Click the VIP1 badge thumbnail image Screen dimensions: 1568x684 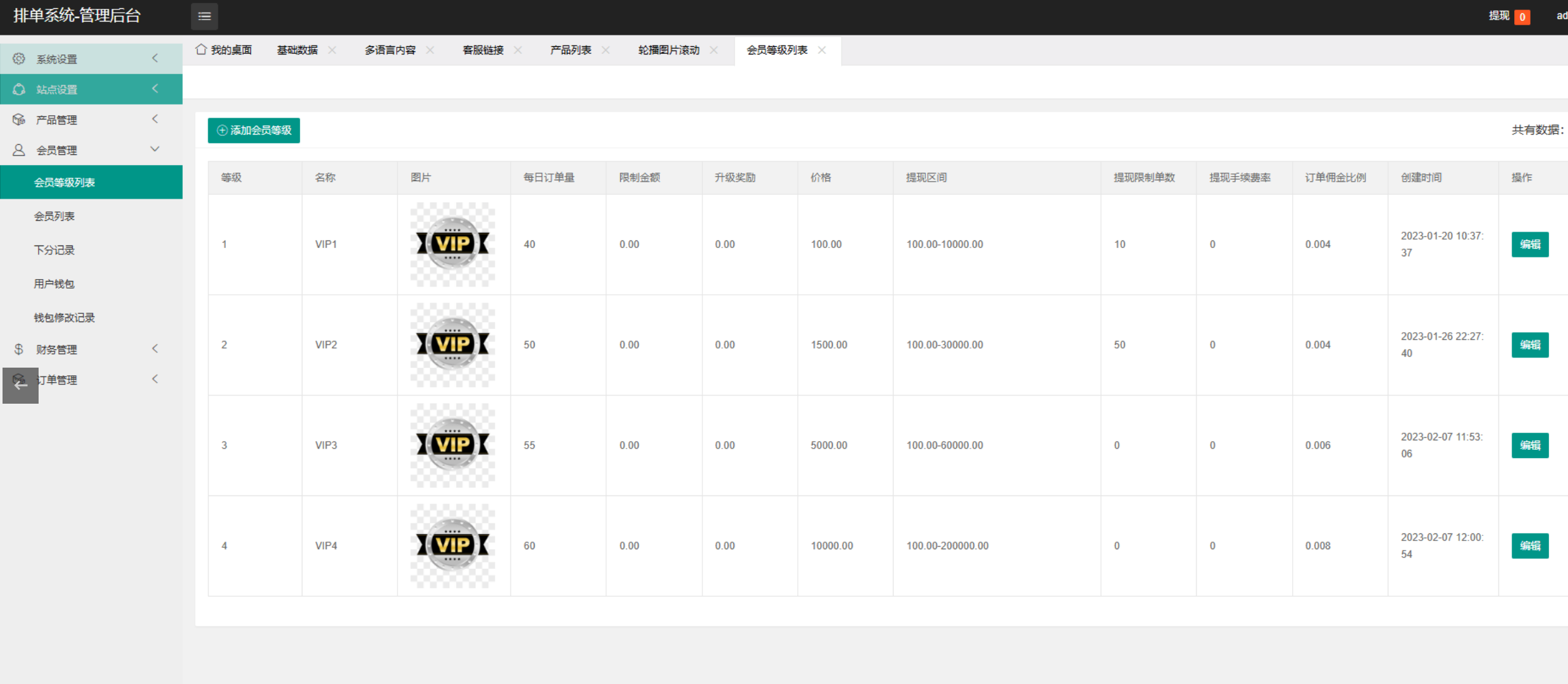(452, 244)
